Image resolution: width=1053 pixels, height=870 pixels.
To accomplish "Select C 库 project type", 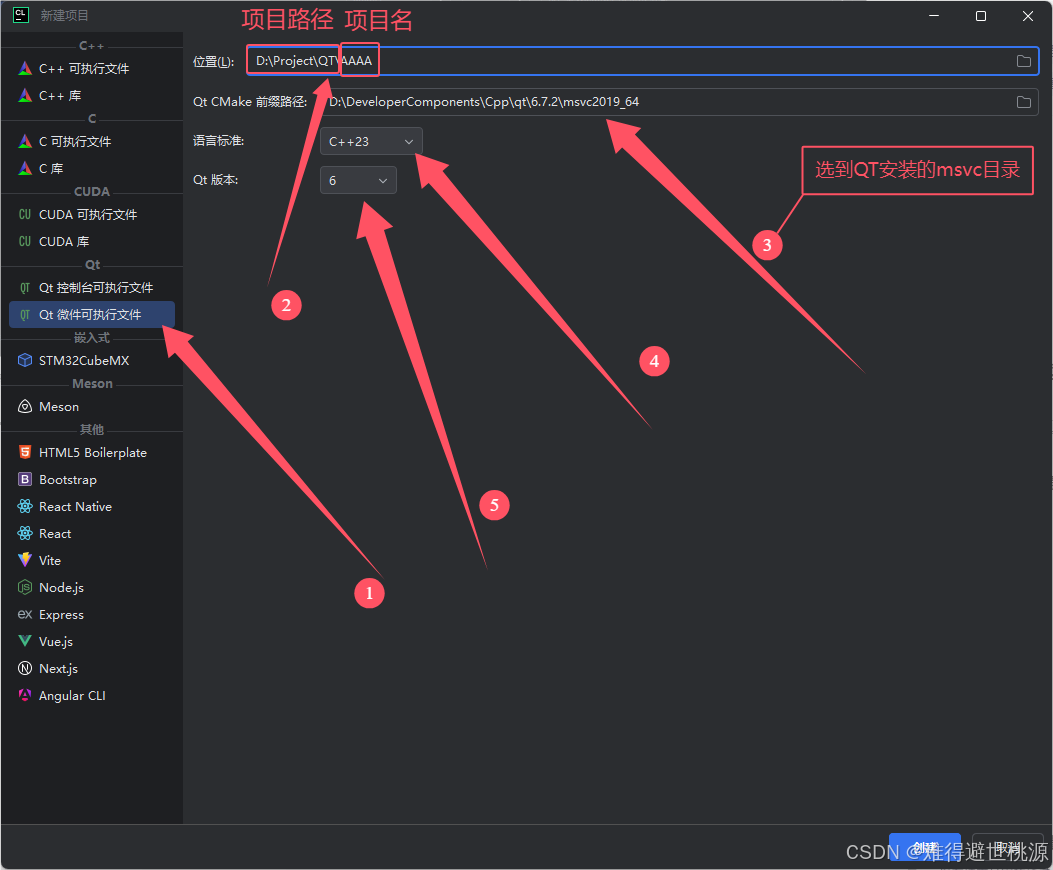I will [x=92, y=168].
